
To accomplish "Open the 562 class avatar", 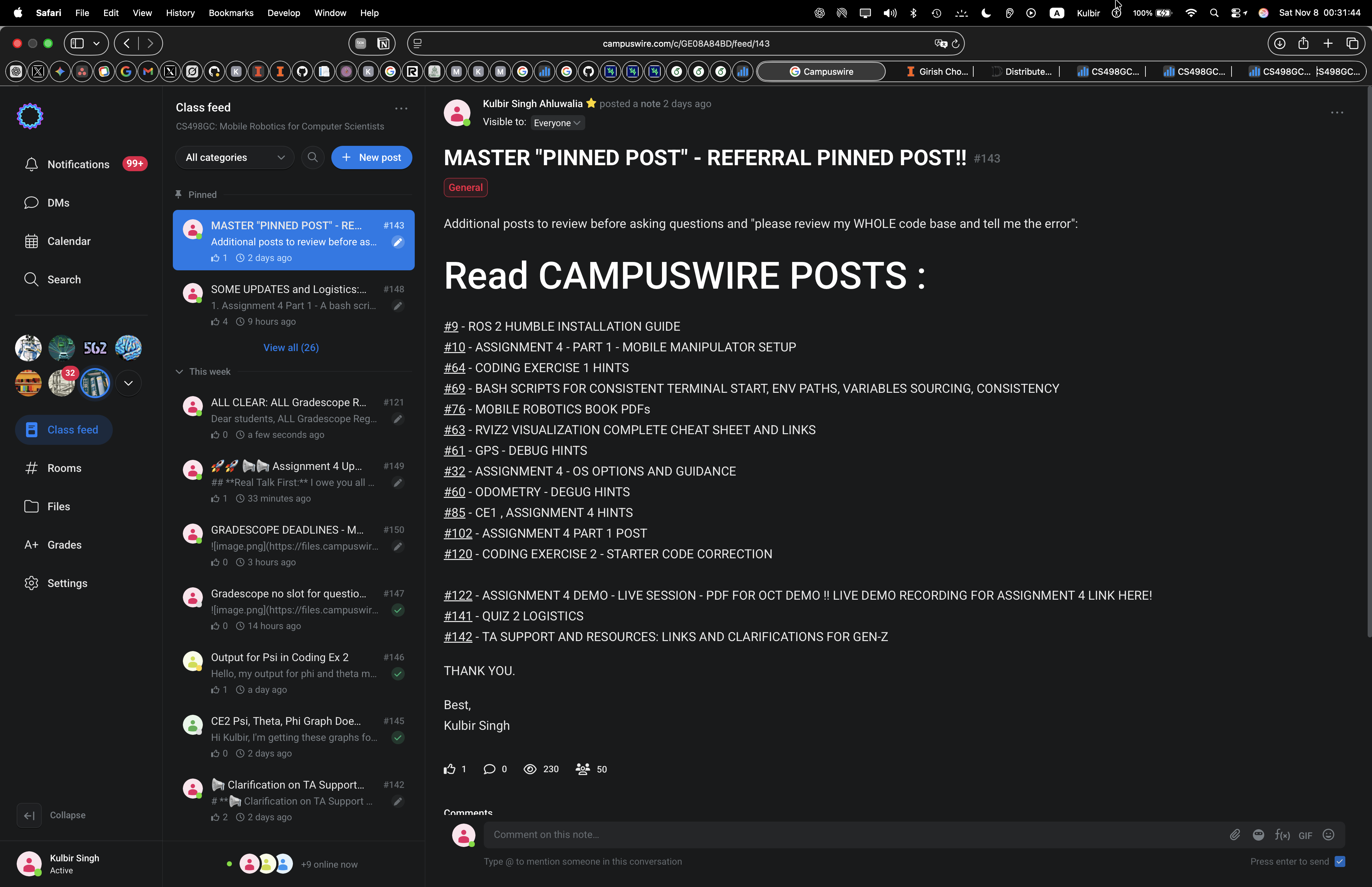I will 95,348.
